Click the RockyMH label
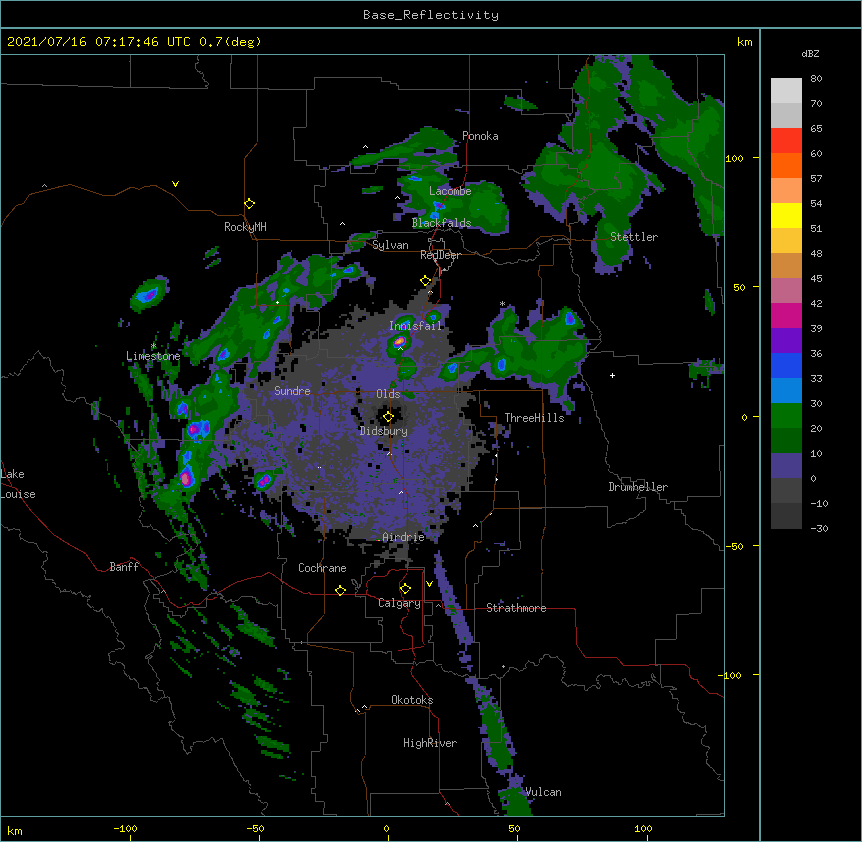 [x=245, y=227]
